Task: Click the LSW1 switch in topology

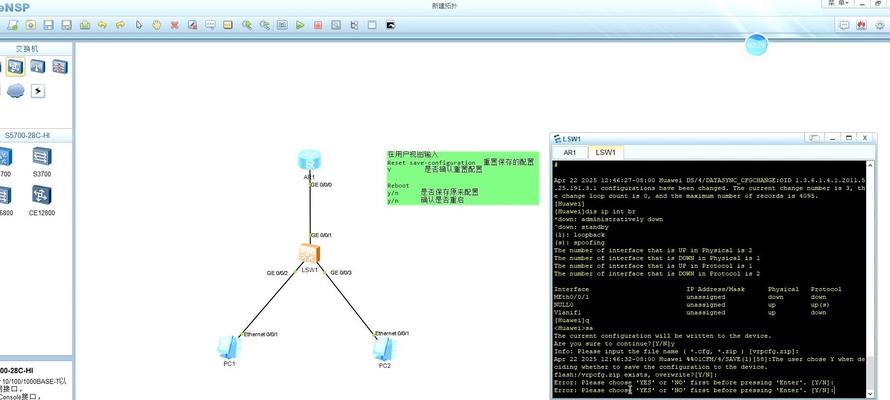Action: click(x=309, y=254)
